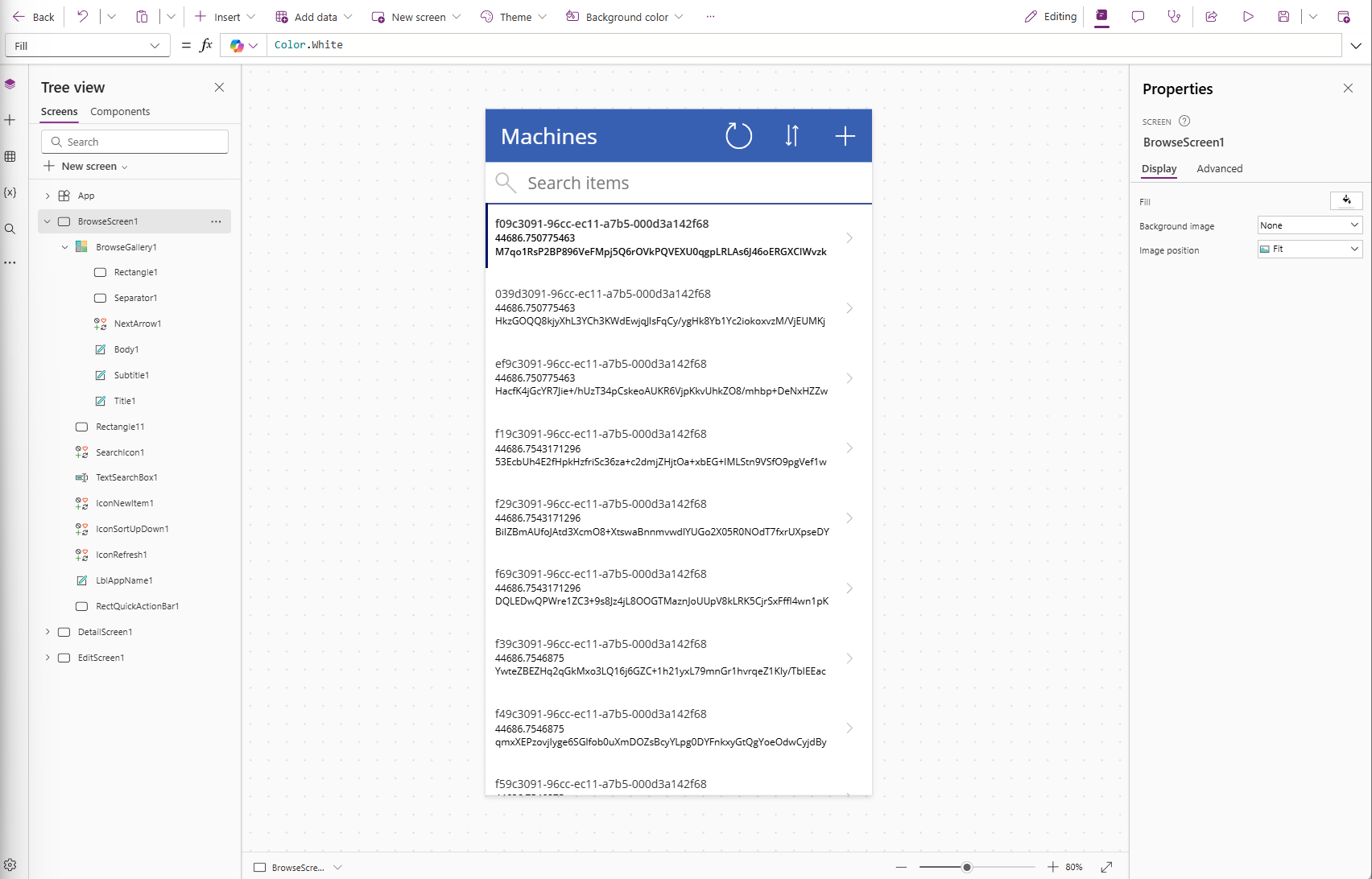This screenshot has width=1372, height=879.
Task: Expand the DetailScreen1 tree node
Action: coord(48,632)
